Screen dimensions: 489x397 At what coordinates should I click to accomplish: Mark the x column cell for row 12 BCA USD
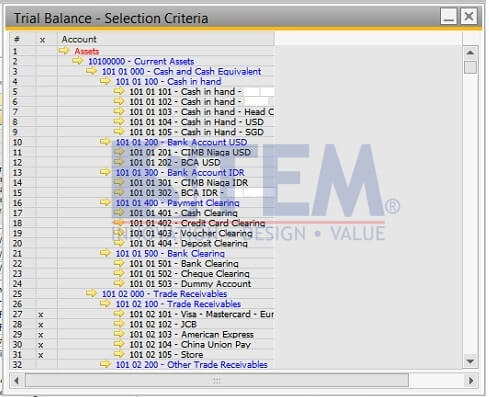(x=46, y=162)
